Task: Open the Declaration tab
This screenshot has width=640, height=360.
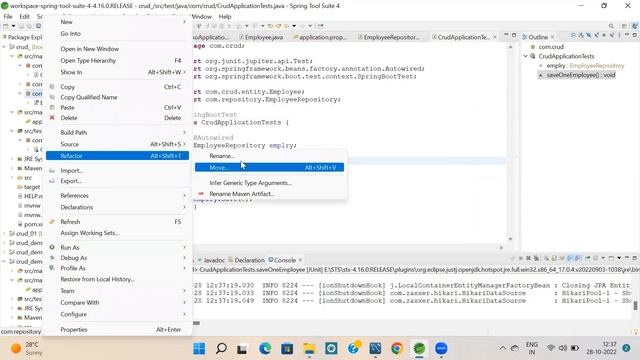Action: click(247, 260)
